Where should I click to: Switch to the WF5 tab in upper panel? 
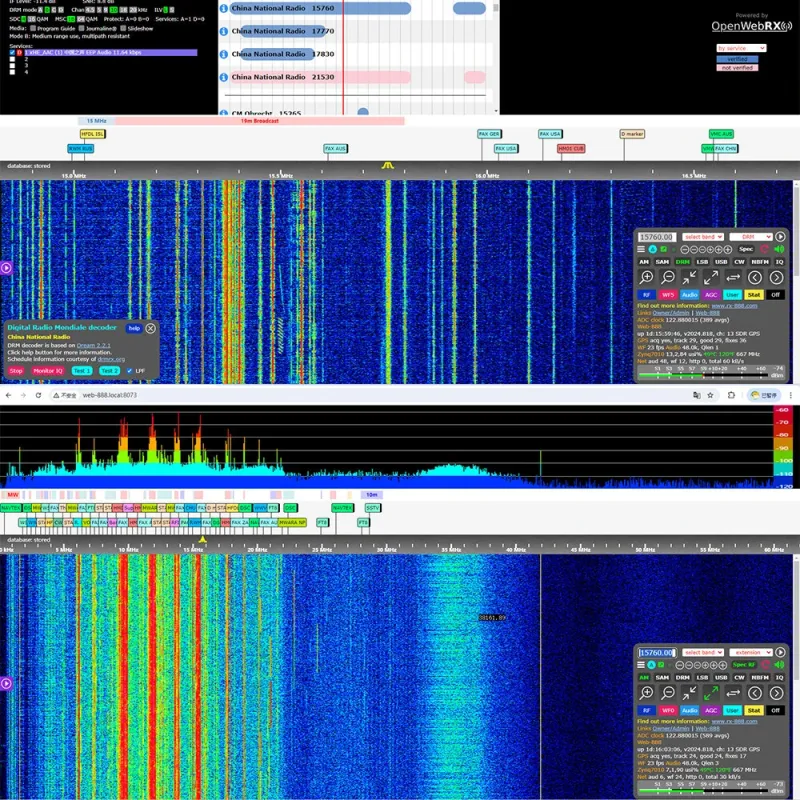(668, 295)
